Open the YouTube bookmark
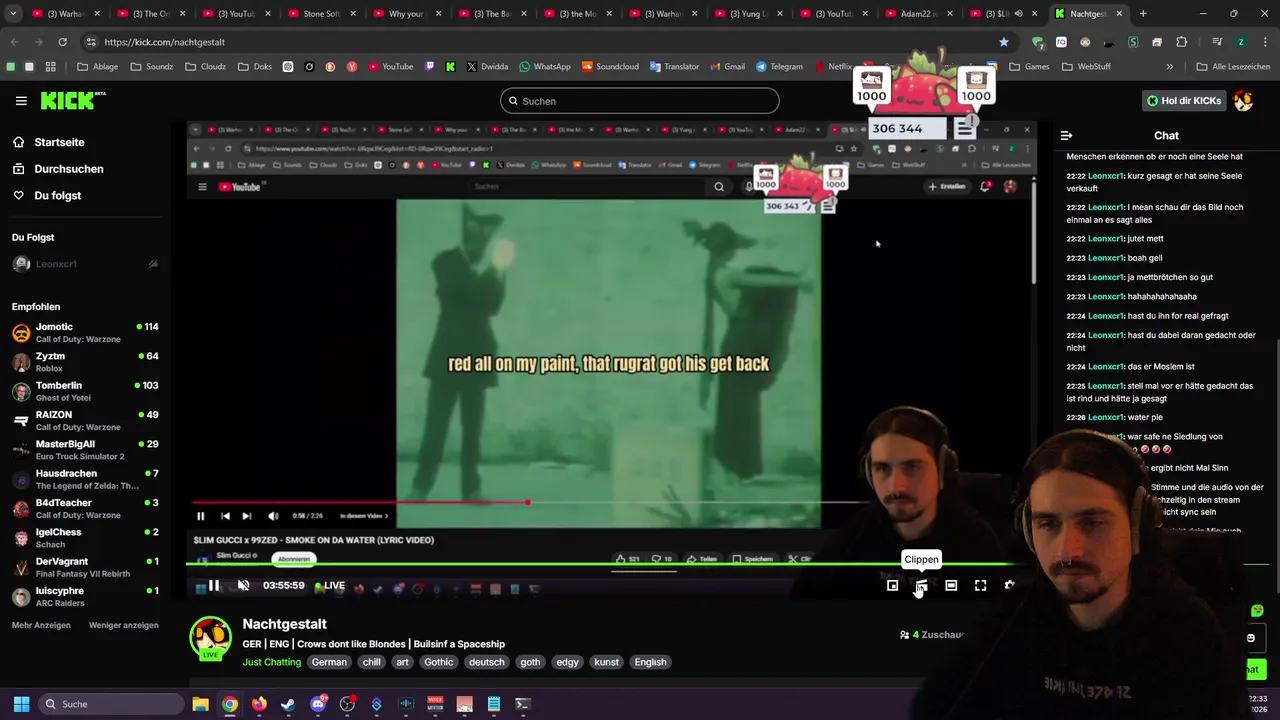 (x=390, y=67)
